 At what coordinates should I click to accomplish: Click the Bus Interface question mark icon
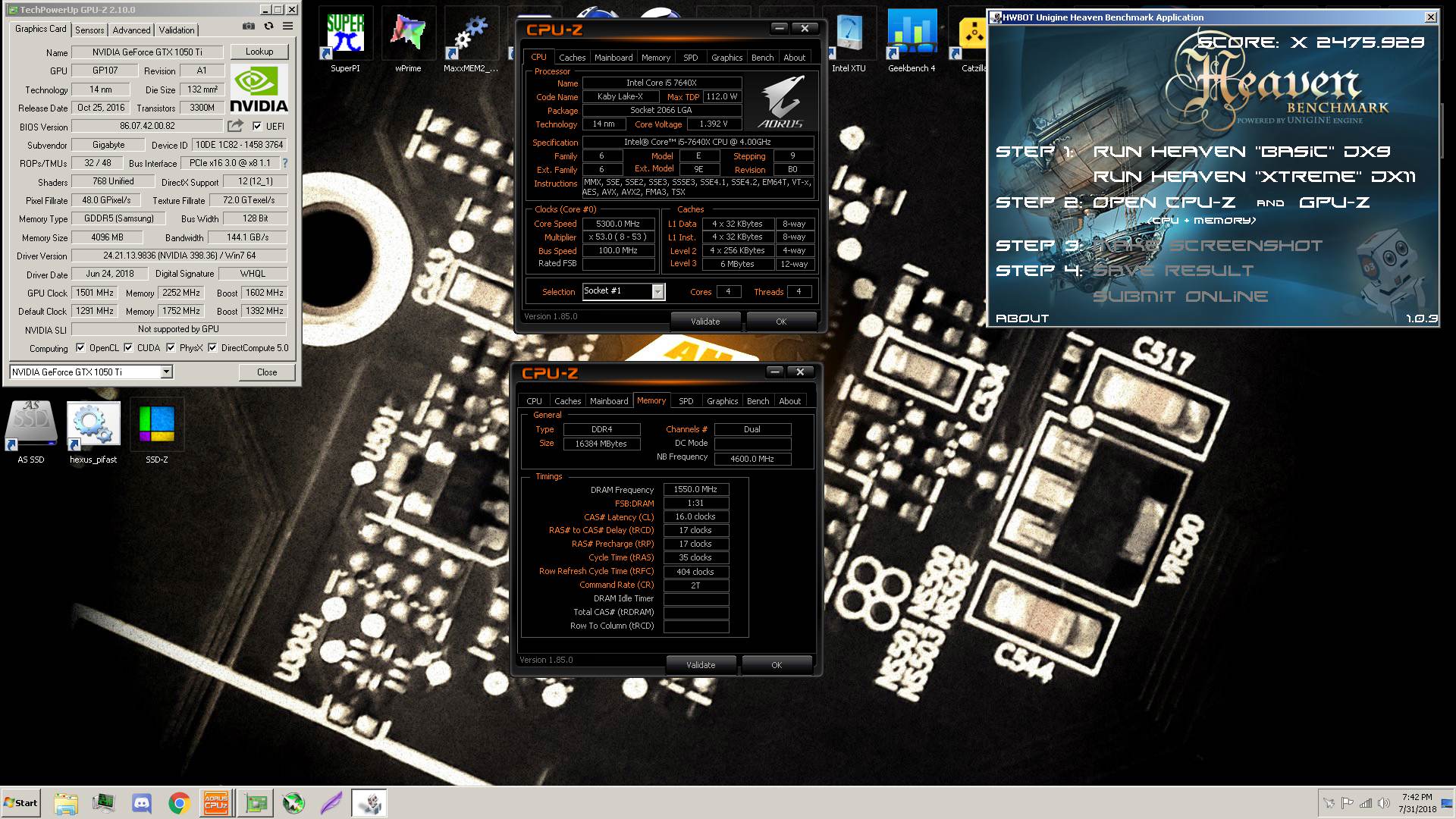coord(285,163)
